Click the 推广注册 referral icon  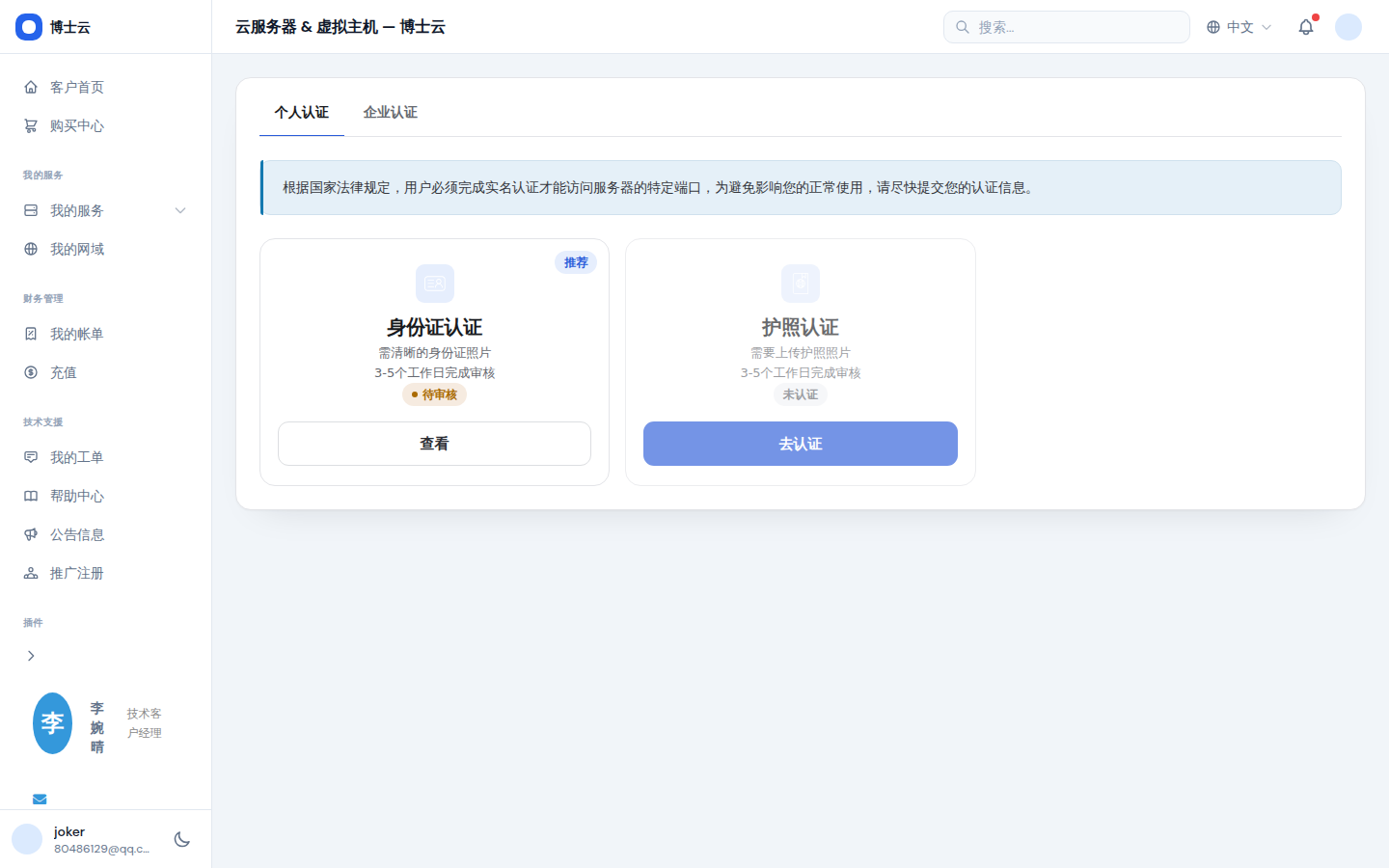(31, 573)
